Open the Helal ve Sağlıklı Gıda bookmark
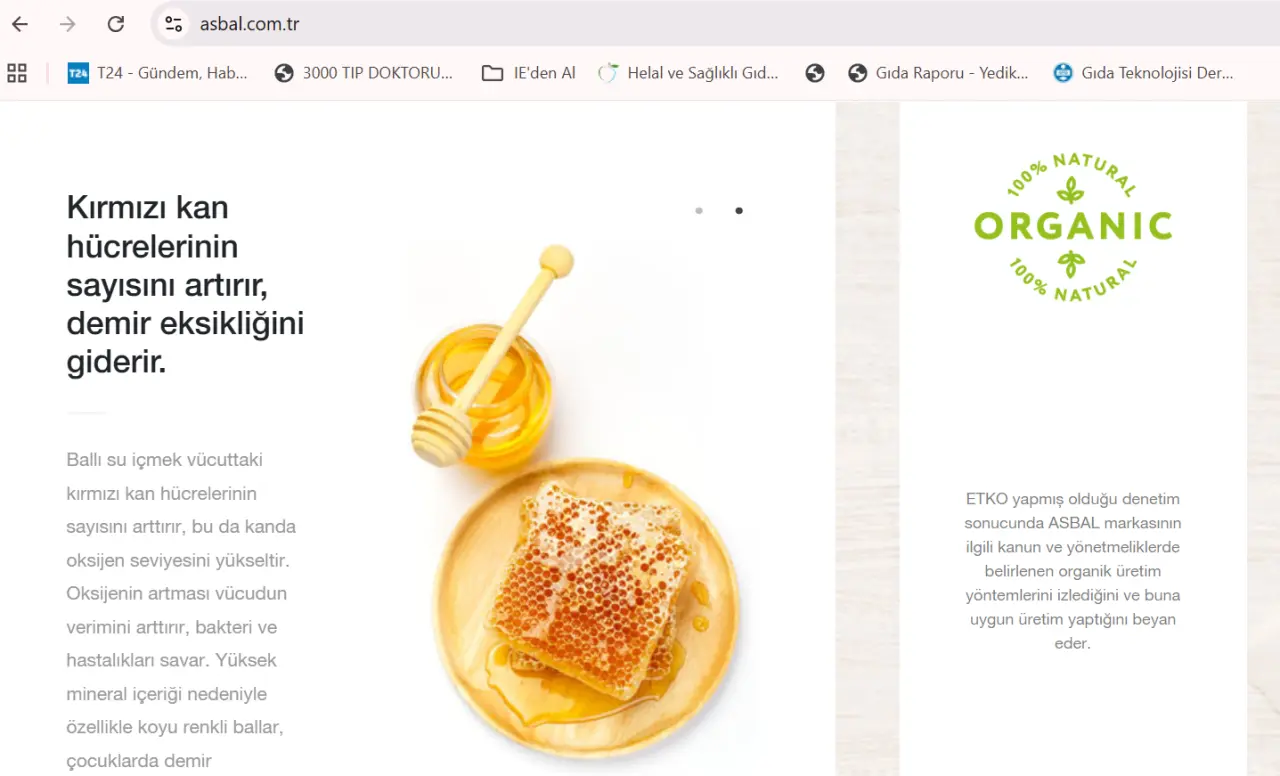This screenshot has width=1280, height=776. 688,73
